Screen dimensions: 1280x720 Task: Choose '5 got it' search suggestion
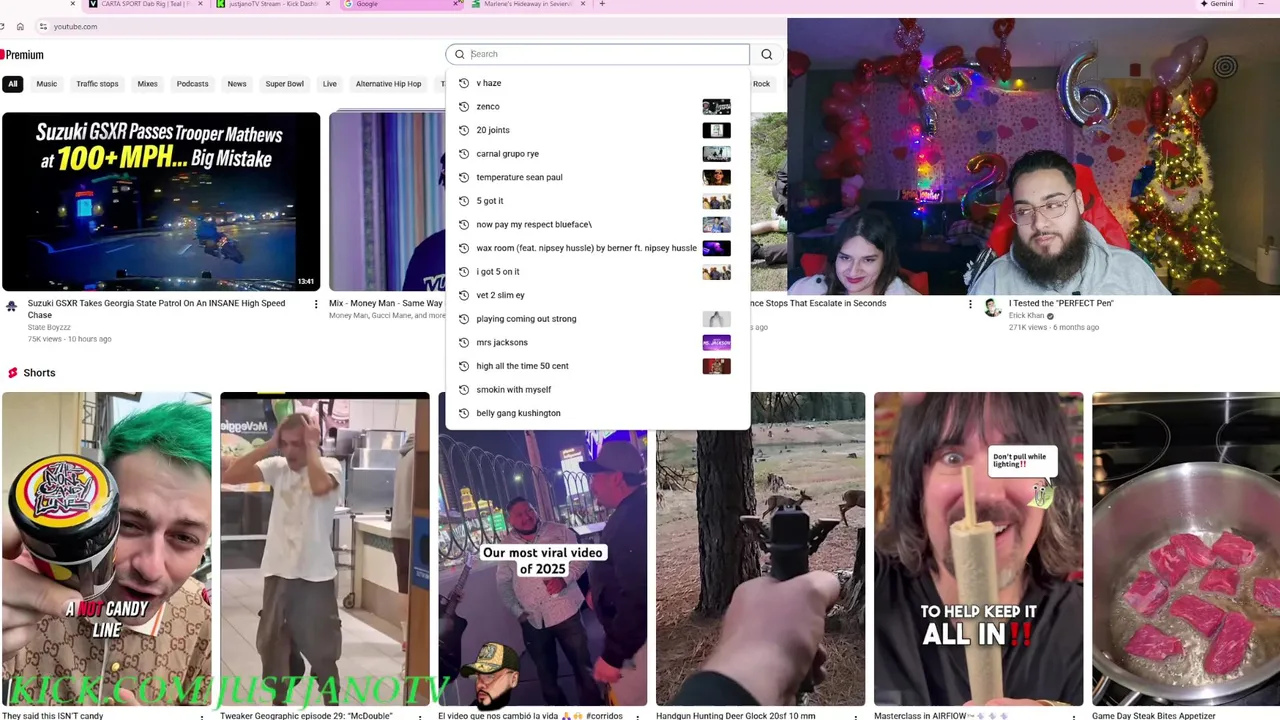coord(597,201)
